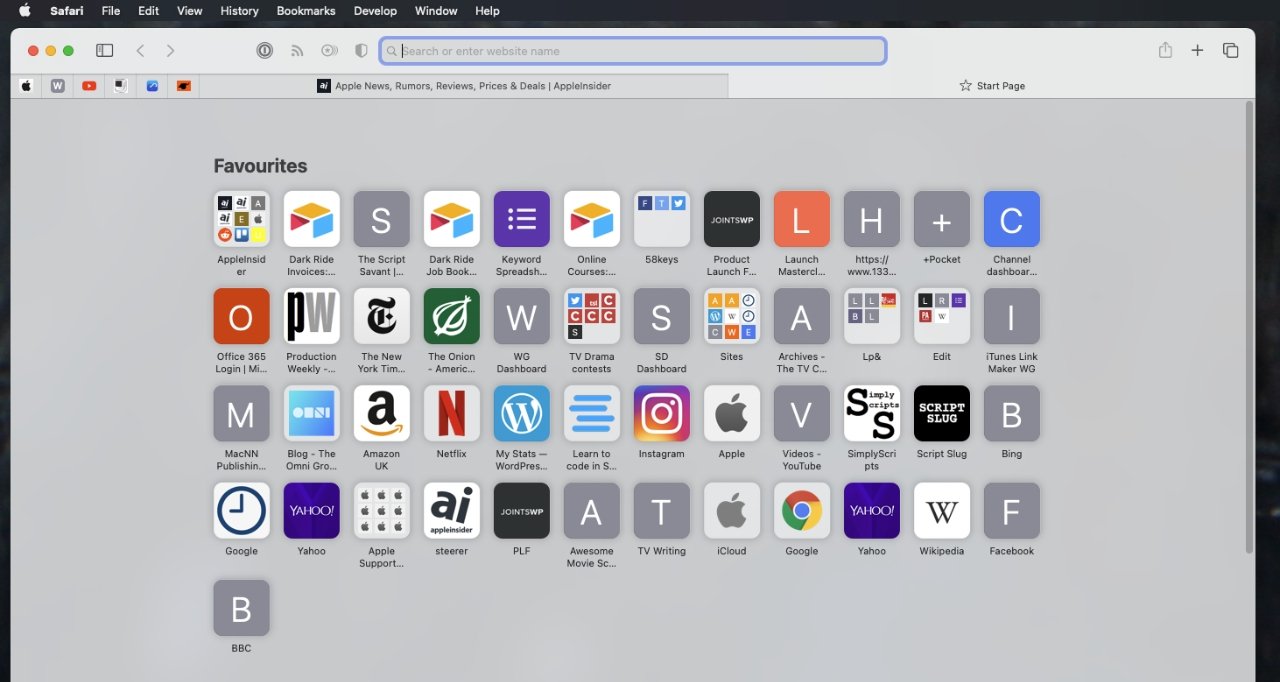1280x682 pixels.
Task: Open SD Dashboard favourite
Action: pyautogui.click(x=661, y=316)
